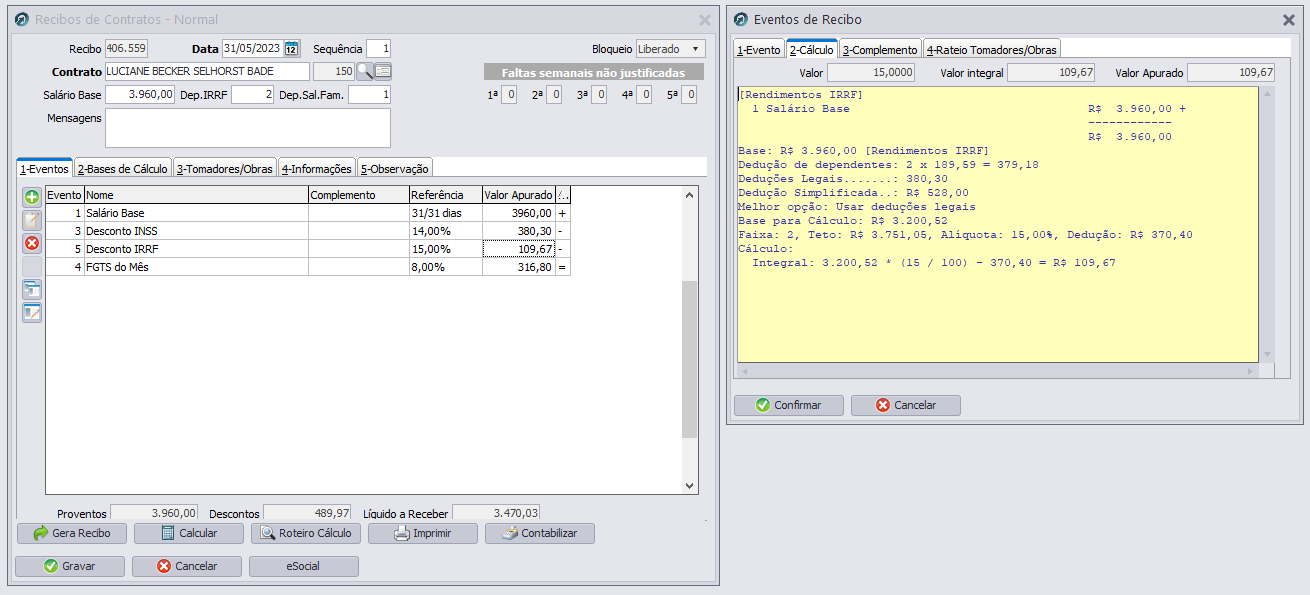Click Cancelar in Eventos de Recibo window
The height and width of the screenshot is (595, 1310).
pyautogui.click(x=905, y=405)
